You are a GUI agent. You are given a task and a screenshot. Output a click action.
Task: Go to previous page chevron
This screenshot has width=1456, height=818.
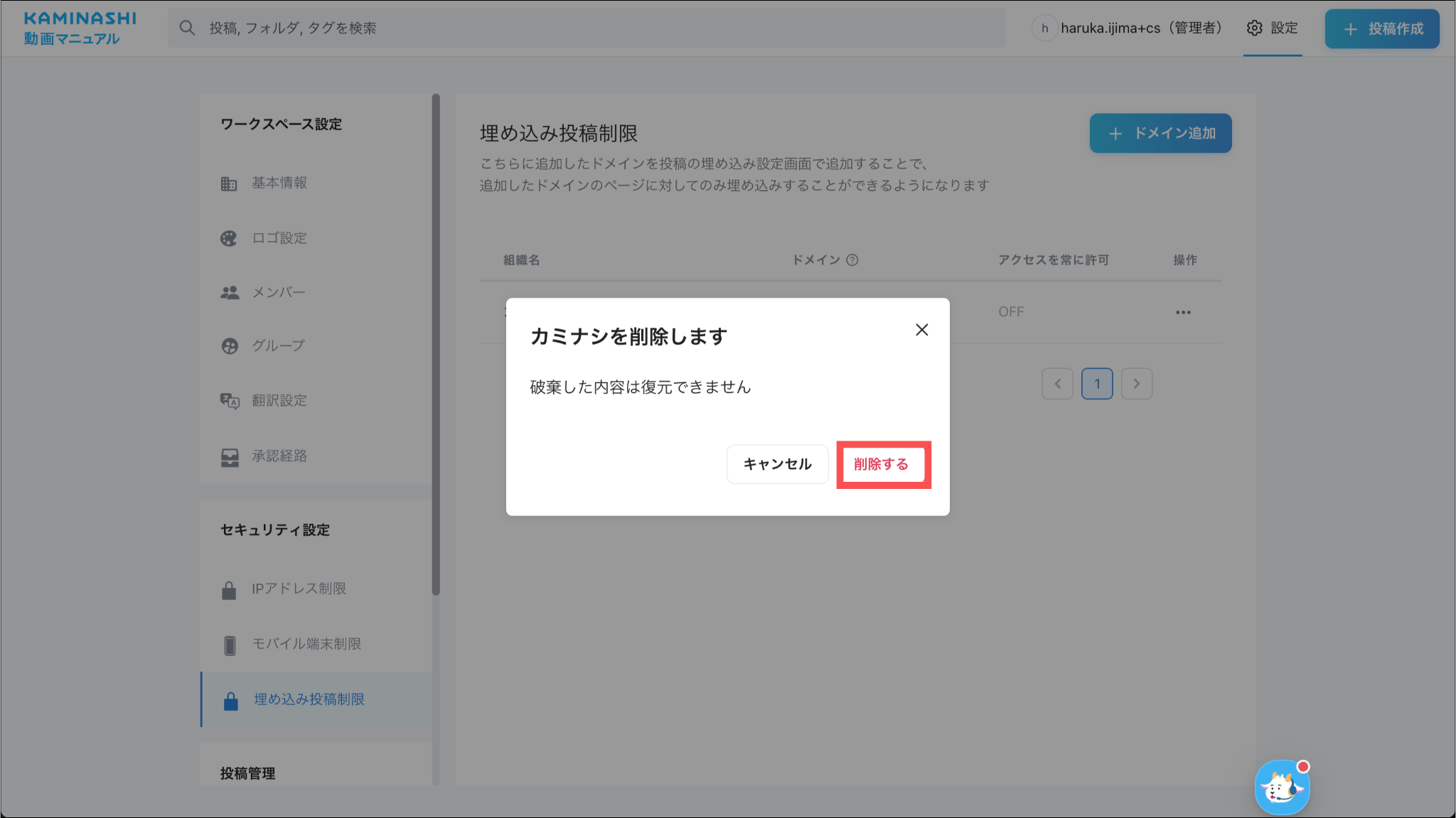point(1057,384)
